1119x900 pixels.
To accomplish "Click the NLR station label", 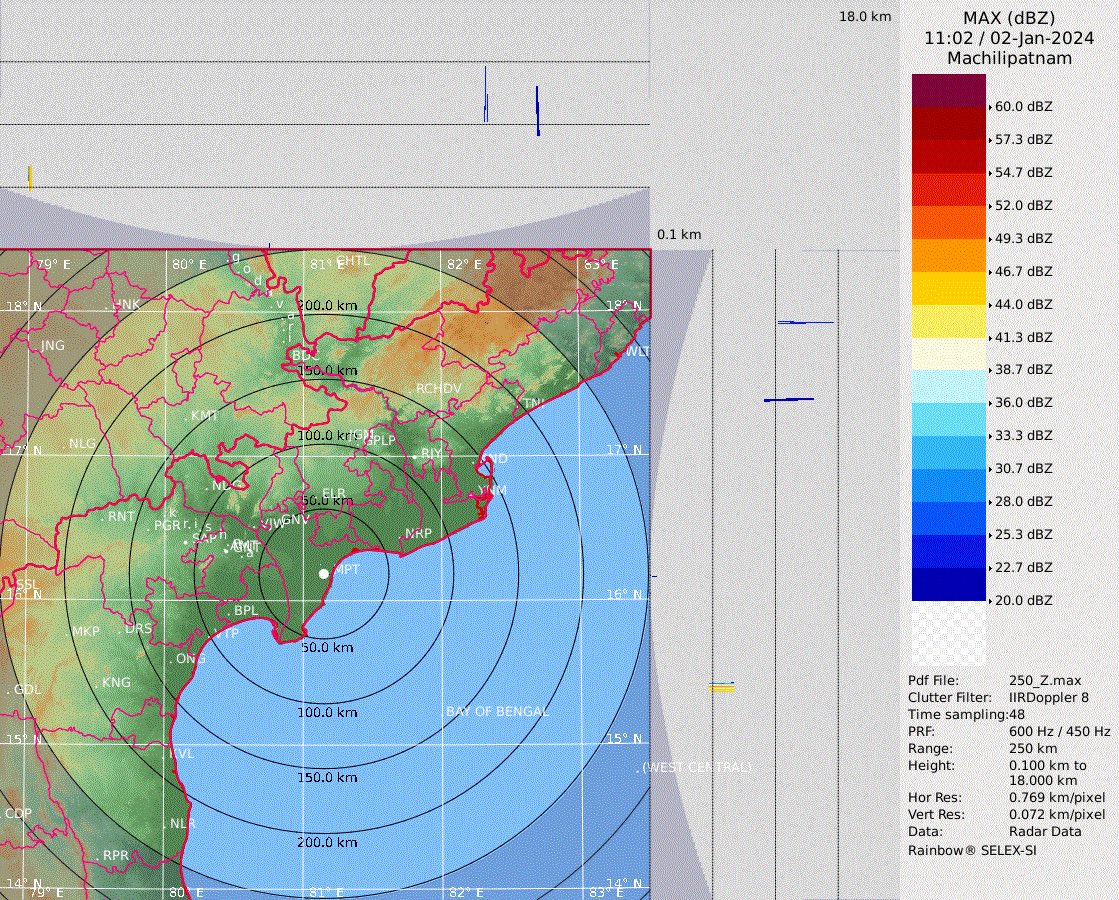I will (x=183, y=824).
